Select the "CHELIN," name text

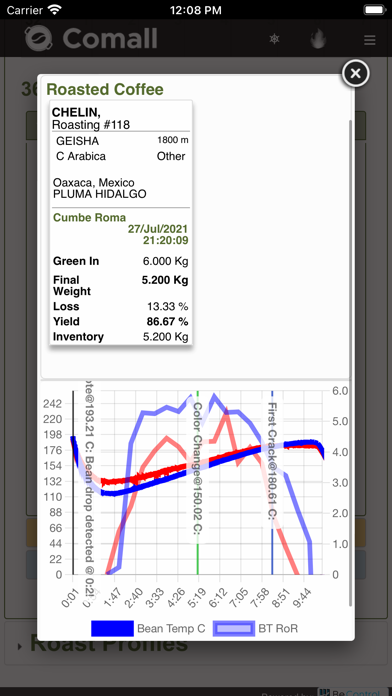(76, 113)
